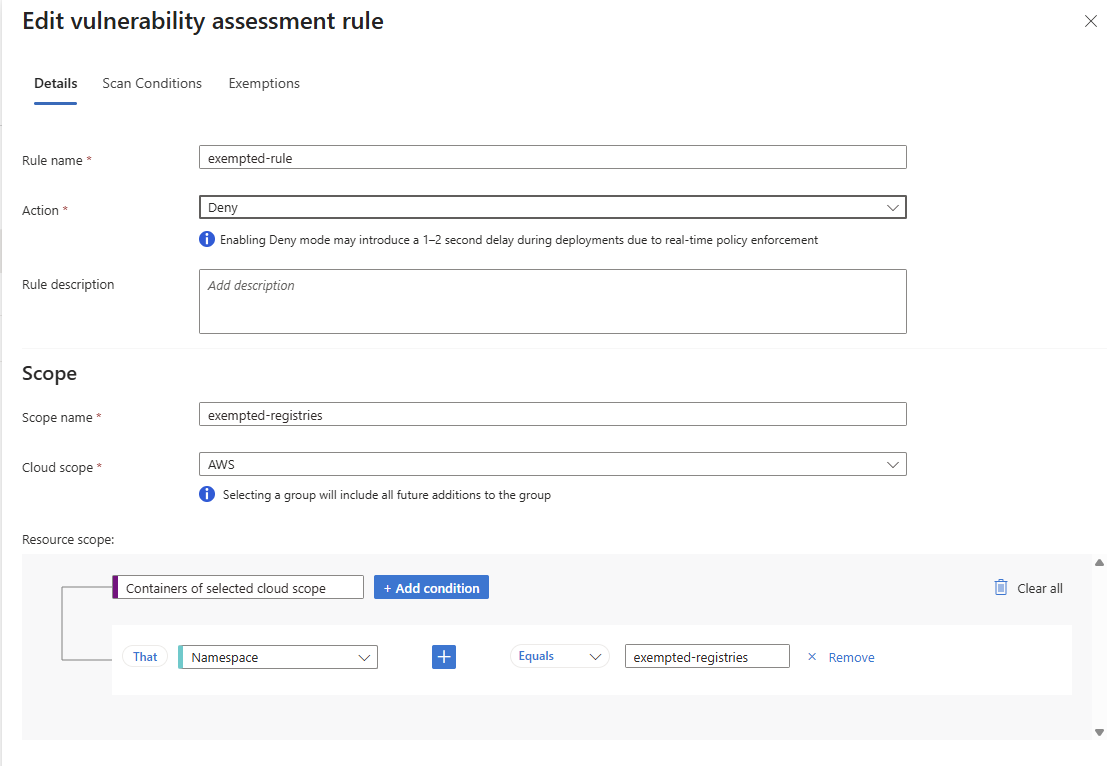This screenshot has height=766, width=1111.
Task: Select the Details tab
Action: [x=56, y=83]
